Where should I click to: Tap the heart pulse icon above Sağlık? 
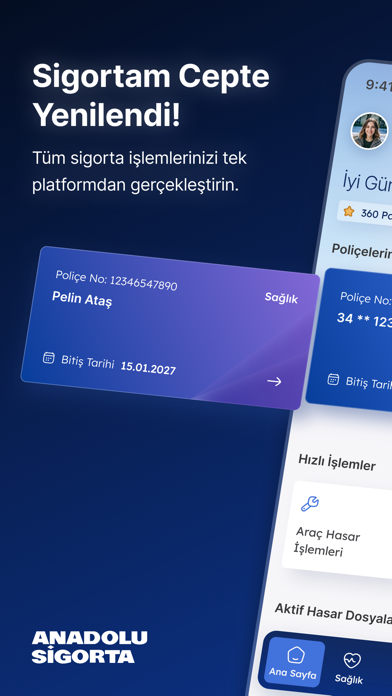coord(352,660)
